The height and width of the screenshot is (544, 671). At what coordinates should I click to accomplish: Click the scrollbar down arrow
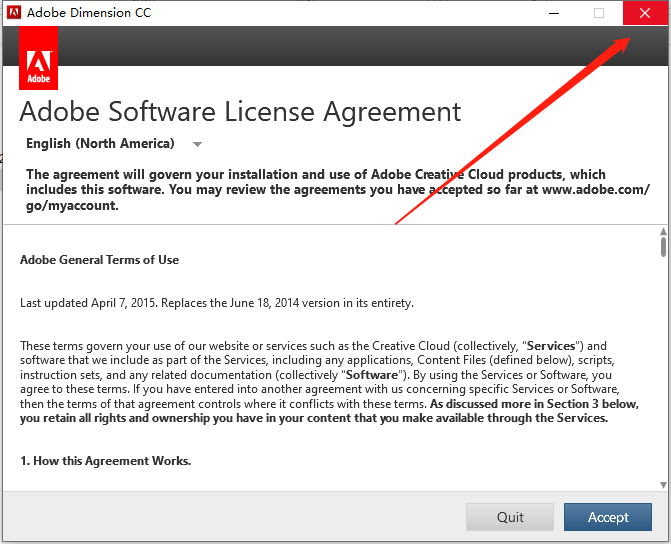pos(663,485)
